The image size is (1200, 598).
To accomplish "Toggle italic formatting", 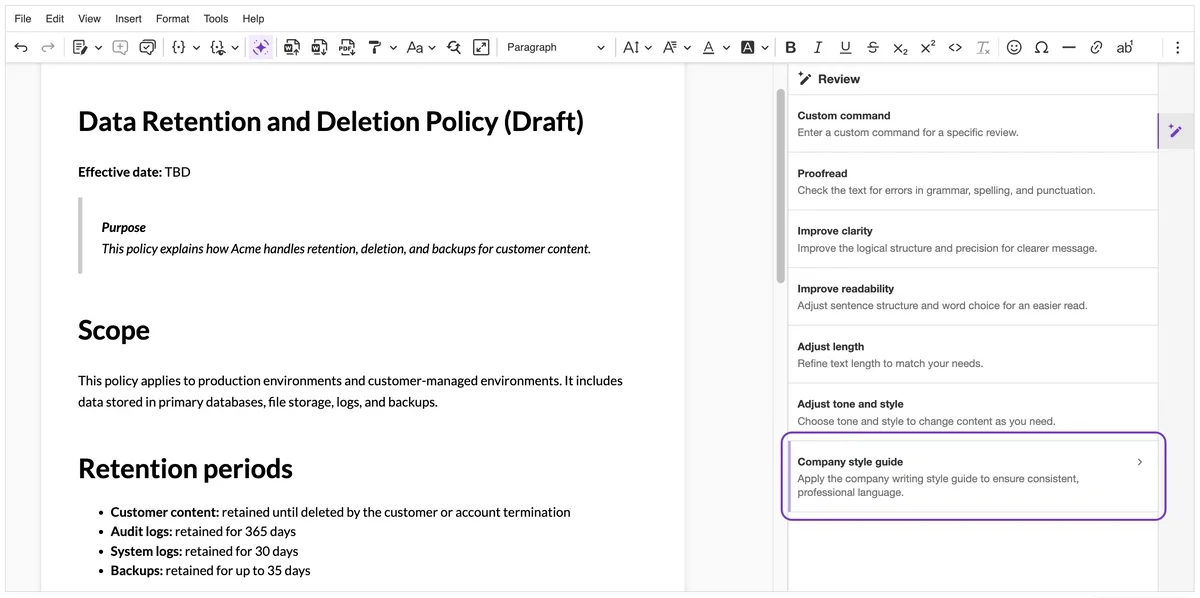I will coord(818,47).
